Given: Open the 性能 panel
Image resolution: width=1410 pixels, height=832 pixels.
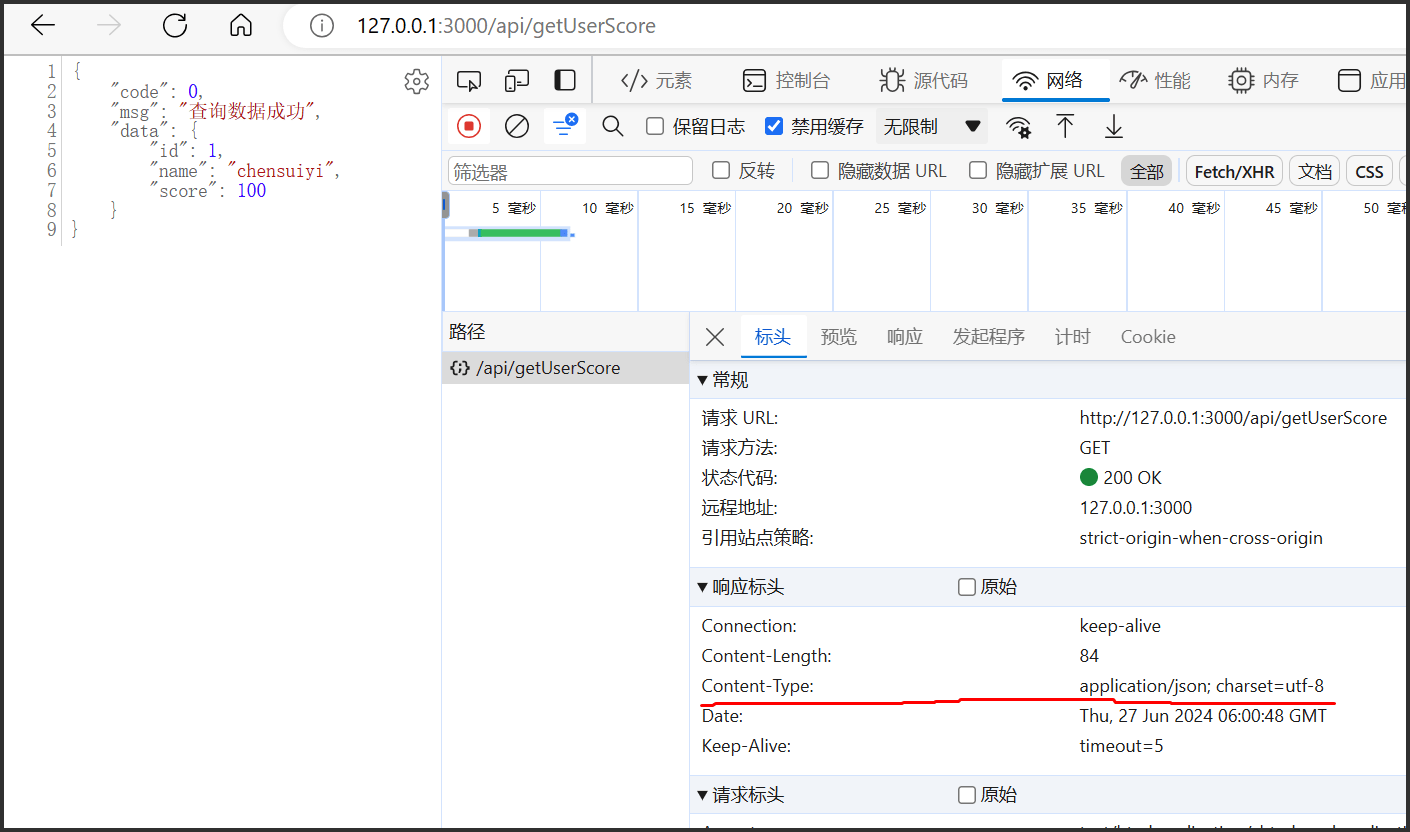Looking at the screenshot, I should click(1155, 81).
